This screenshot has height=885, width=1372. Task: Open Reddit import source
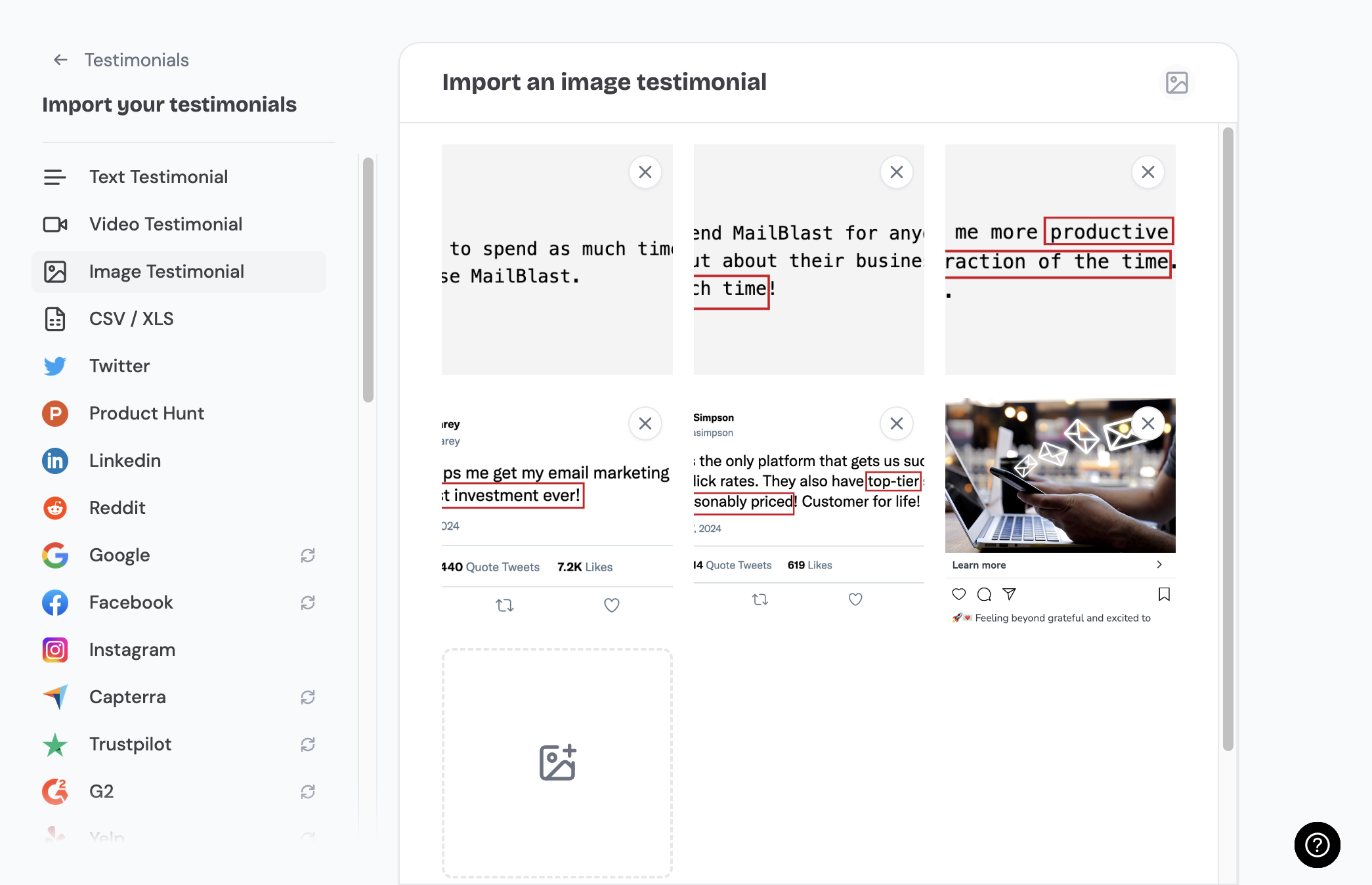pyautogui.click(x=179, y=507)
